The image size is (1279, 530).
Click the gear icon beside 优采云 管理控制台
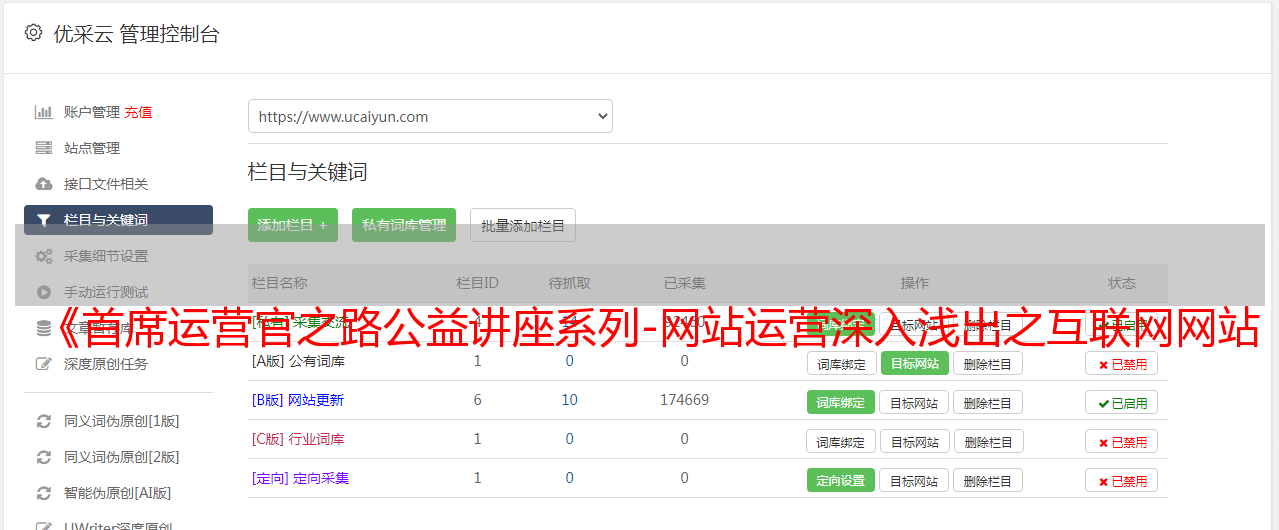[33, 33]
